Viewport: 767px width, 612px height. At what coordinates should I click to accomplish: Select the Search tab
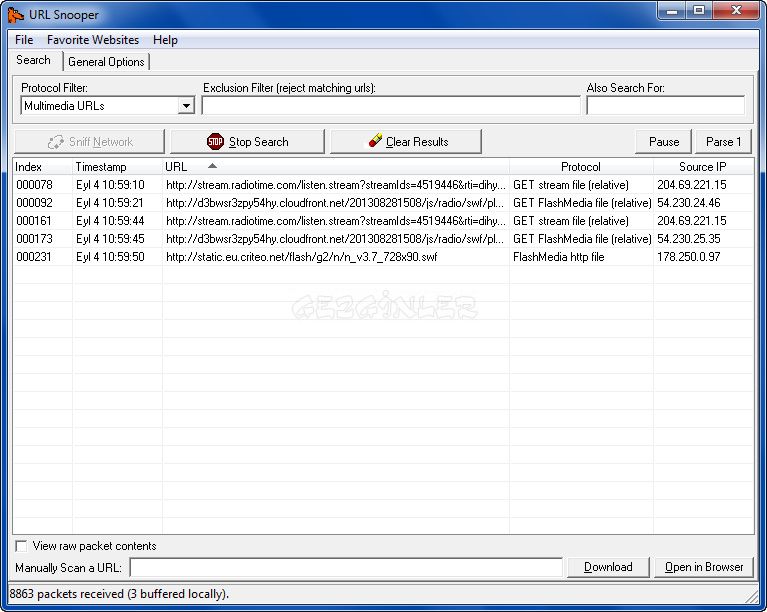(x=33, y=60)
